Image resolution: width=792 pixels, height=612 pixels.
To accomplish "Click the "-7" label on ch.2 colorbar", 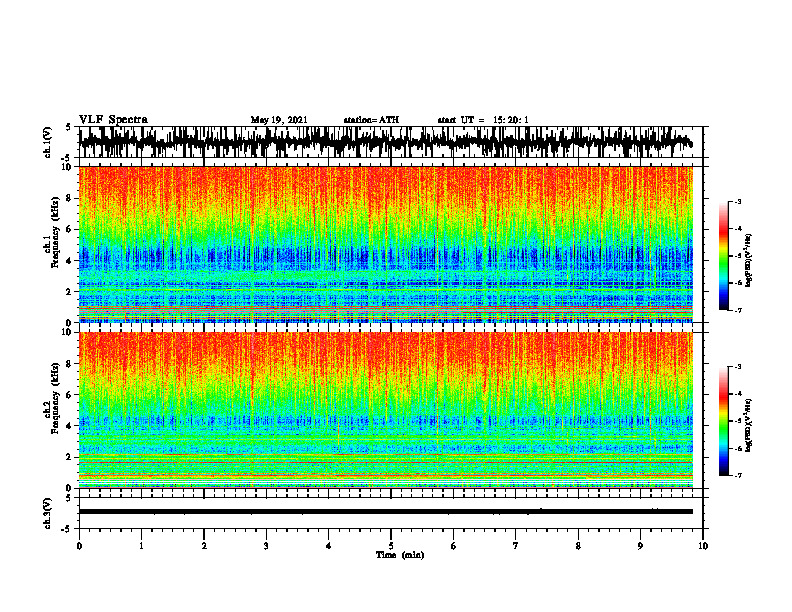I will pos(737,475).
